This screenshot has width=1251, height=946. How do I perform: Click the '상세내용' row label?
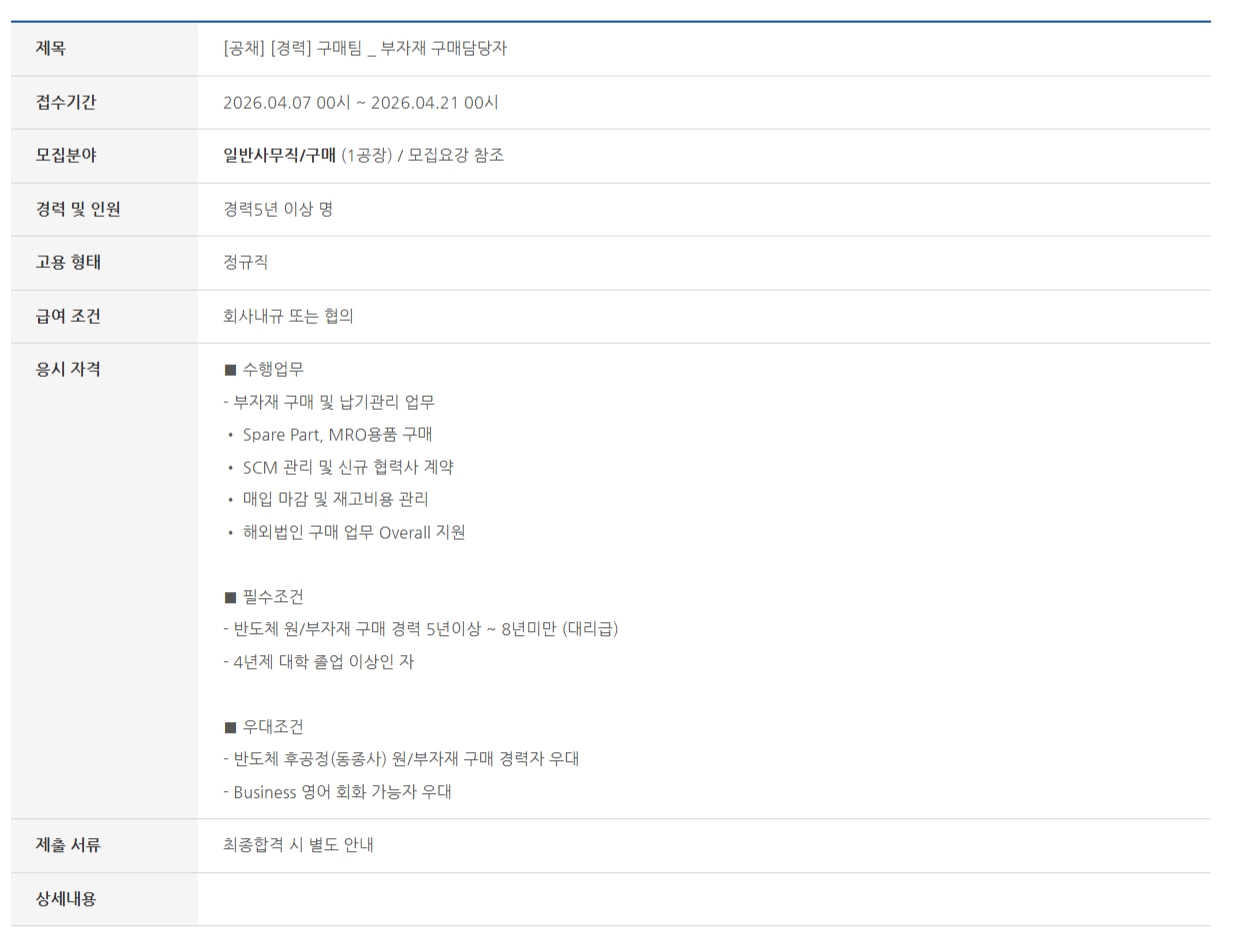point(66,899)
